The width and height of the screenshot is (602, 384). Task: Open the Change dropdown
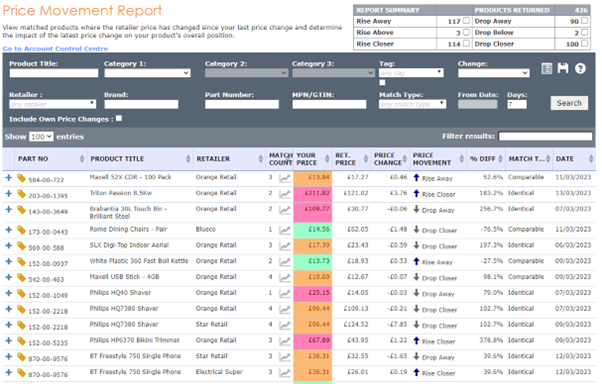pos(494,73)
